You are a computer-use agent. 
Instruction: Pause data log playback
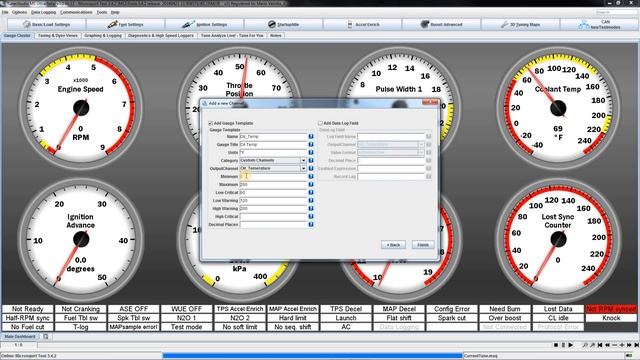[563, 345]
